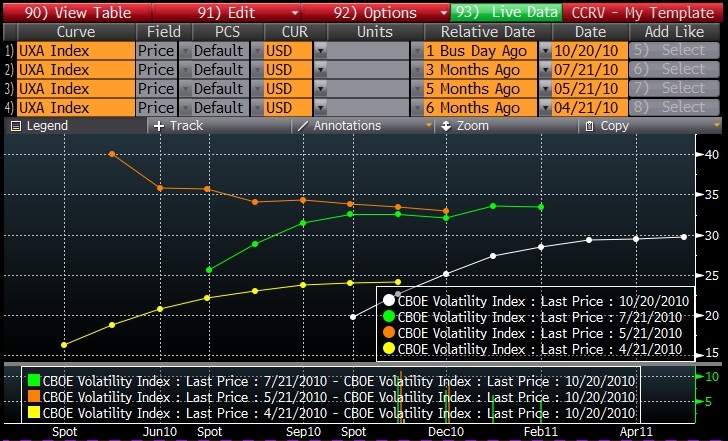Click the 05/21/10 date field
Image resolution: width=728 pixels, height=441 pixels.
click(590, 88)
